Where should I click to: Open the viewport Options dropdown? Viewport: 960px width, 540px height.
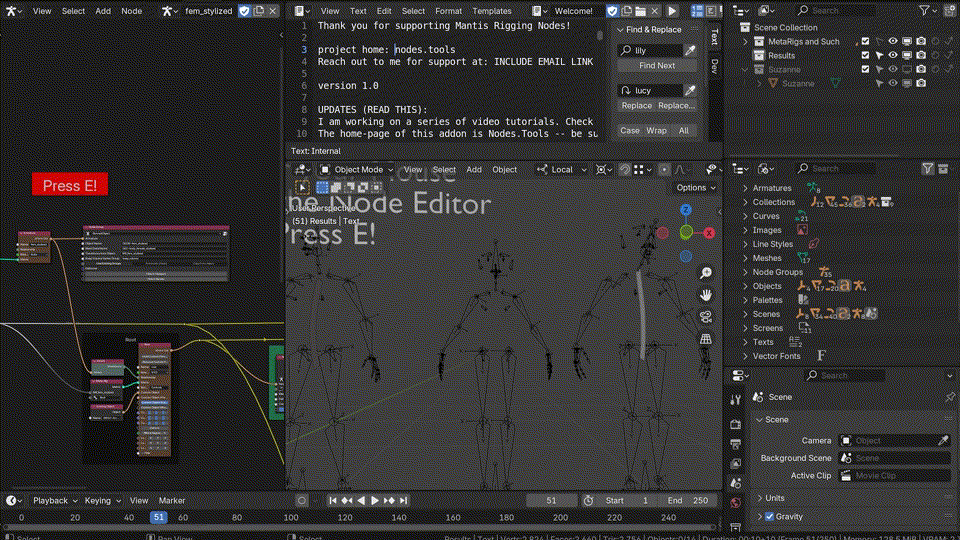pos(696,188)
